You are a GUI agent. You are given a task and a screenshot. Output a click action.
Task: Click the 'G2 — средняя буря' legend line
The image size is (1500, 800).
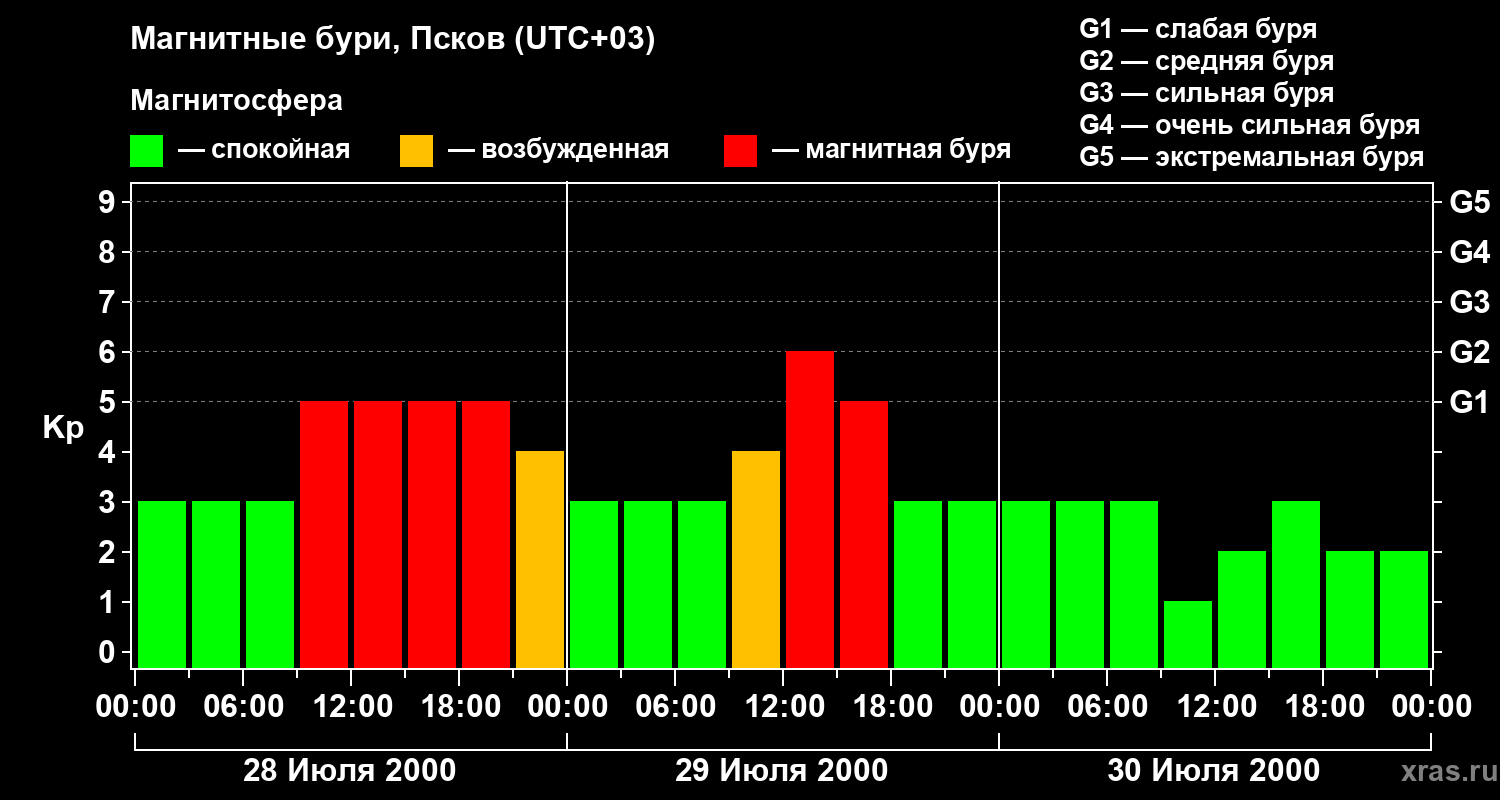tap(1207, 61)
